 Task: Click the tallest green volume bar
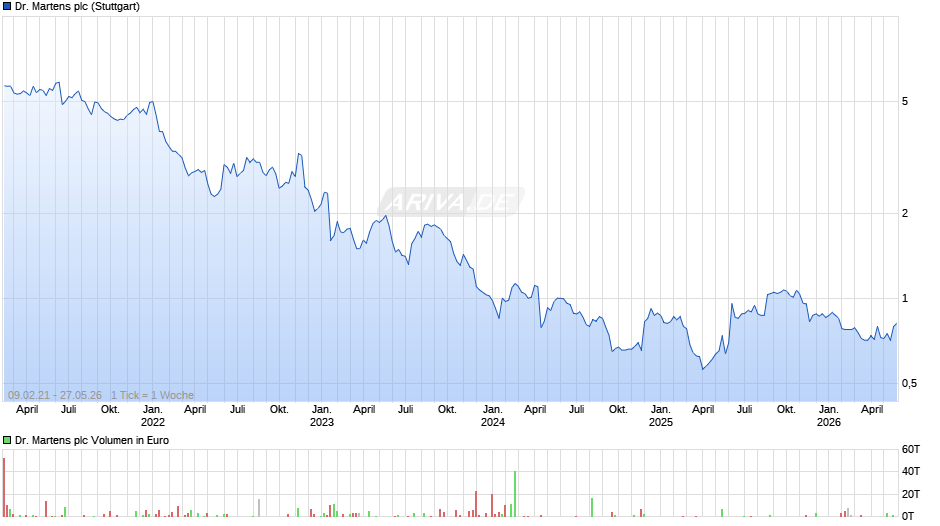pos(515,494)
